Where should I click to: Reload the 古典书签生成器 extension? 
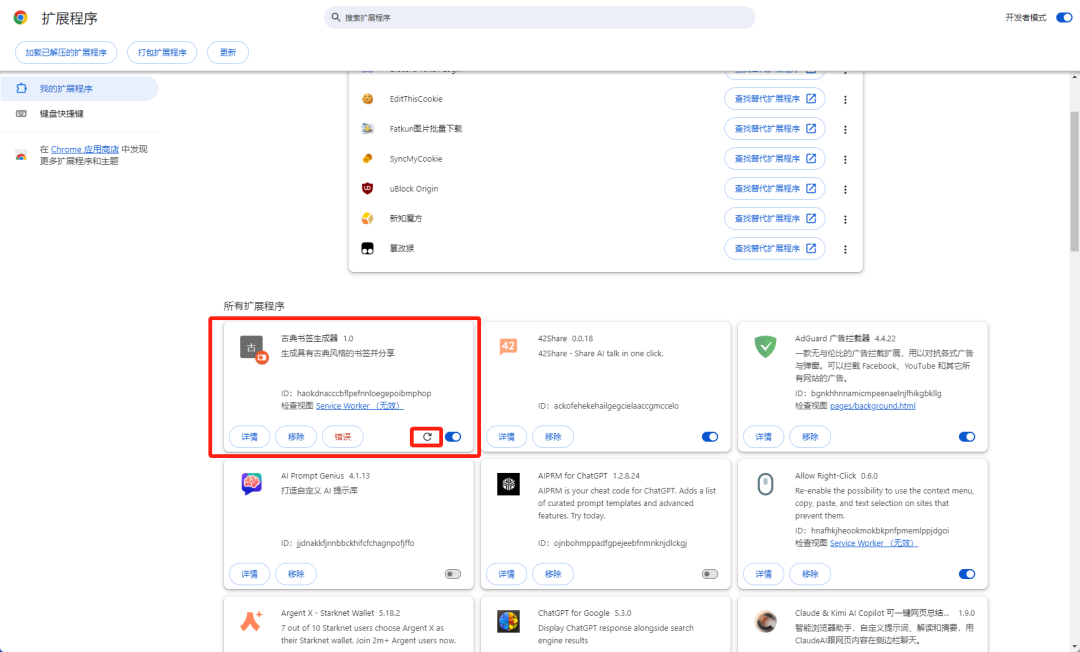(427, 437)
